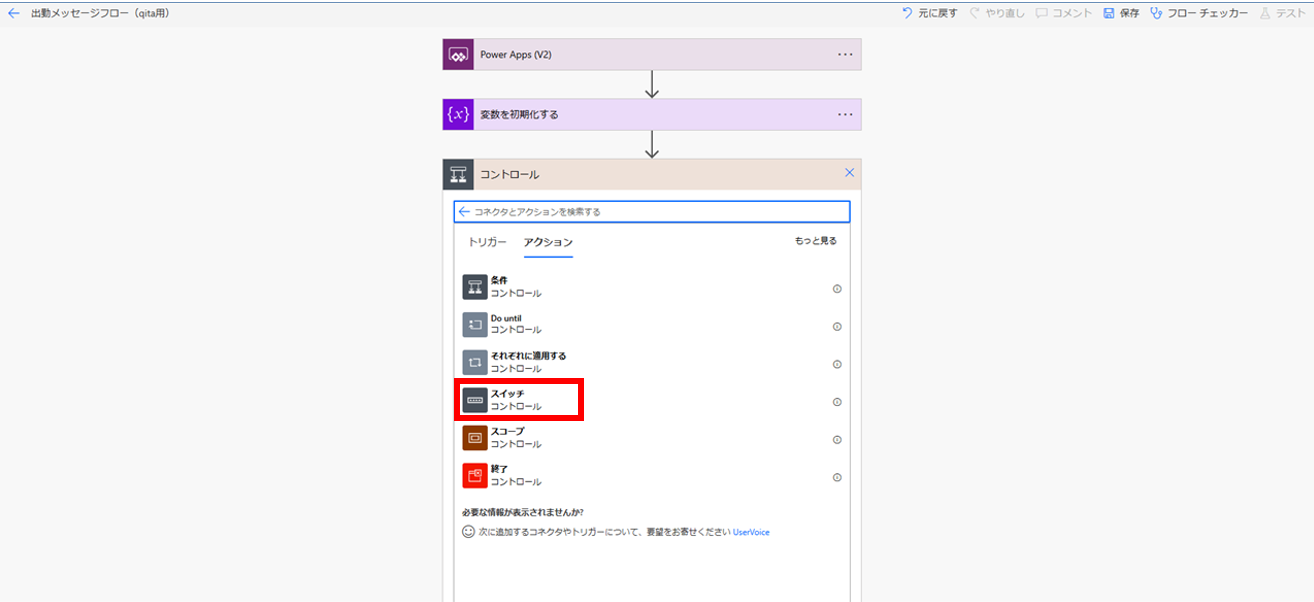The height and width of the screenshot is (602, 1314).
Task: Save the flow with 保存
Action: pyautogui.click(x=1121, y=13)
